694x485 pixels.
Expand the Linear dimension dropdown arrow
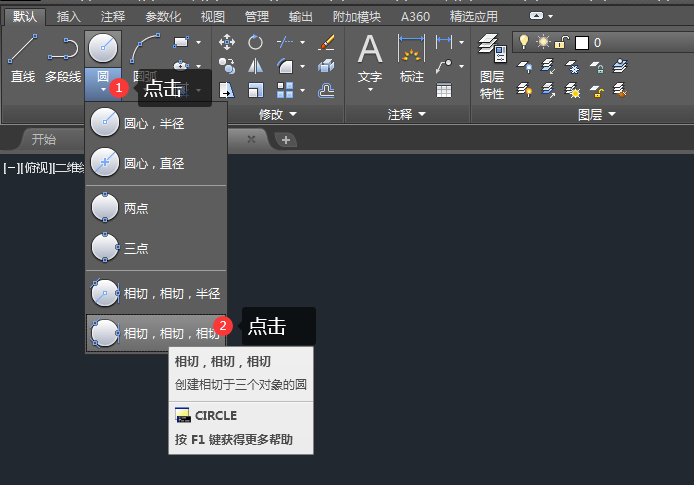tap(461, 42)
